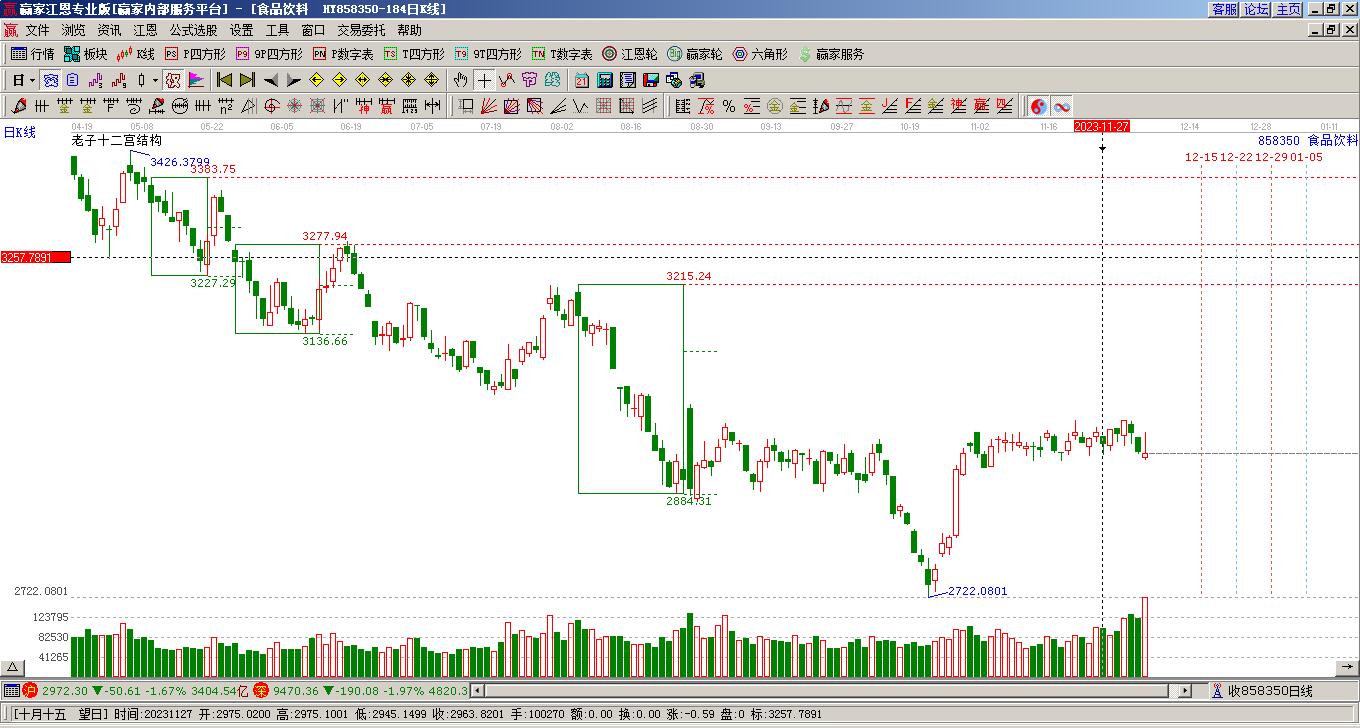The width and height of the screenshot is (1360, 728).
Task: Select the red target circle drawing tool
Action: [x=272, y=106]
